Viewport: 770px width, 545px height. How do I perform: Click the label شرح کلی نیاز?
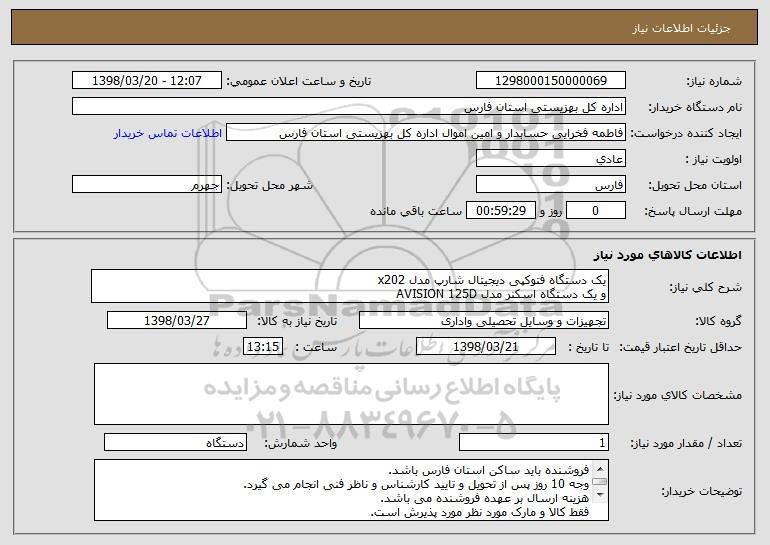[x=706, y=287]
